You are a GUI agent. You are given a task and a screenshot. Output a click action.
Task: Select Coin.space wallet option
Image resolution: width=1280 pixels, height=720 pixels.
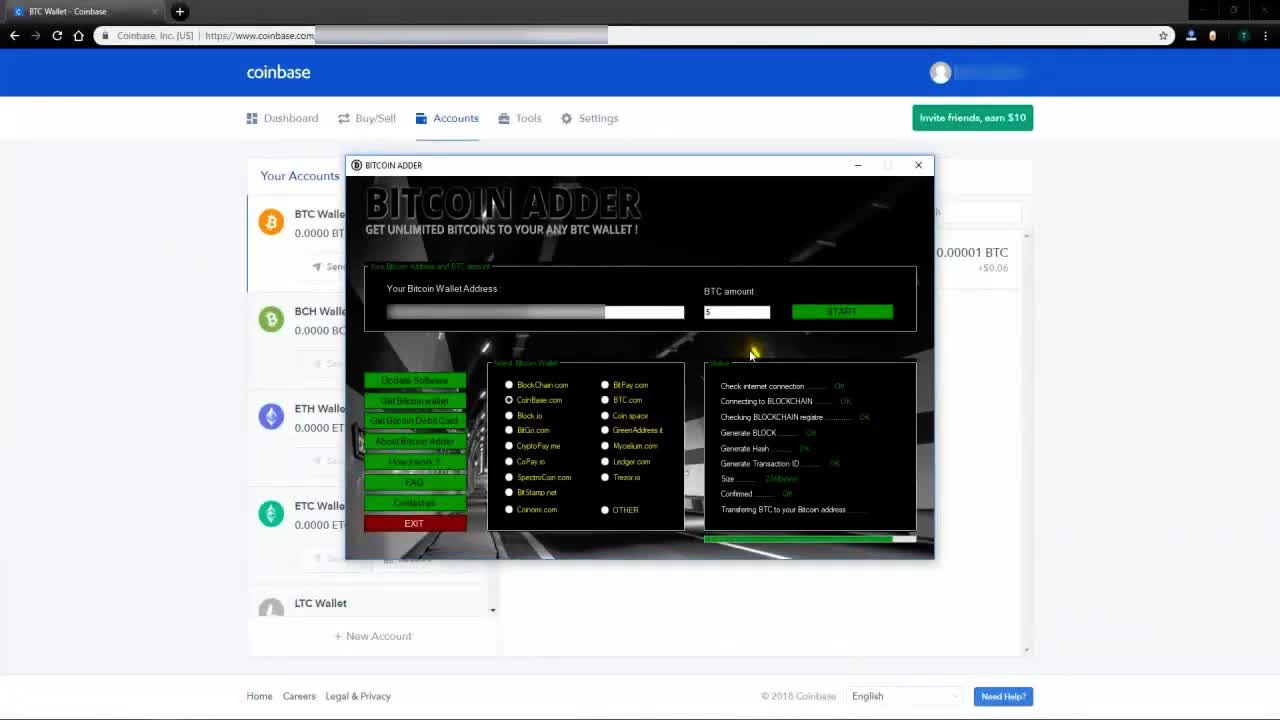[x=605, y=416]
